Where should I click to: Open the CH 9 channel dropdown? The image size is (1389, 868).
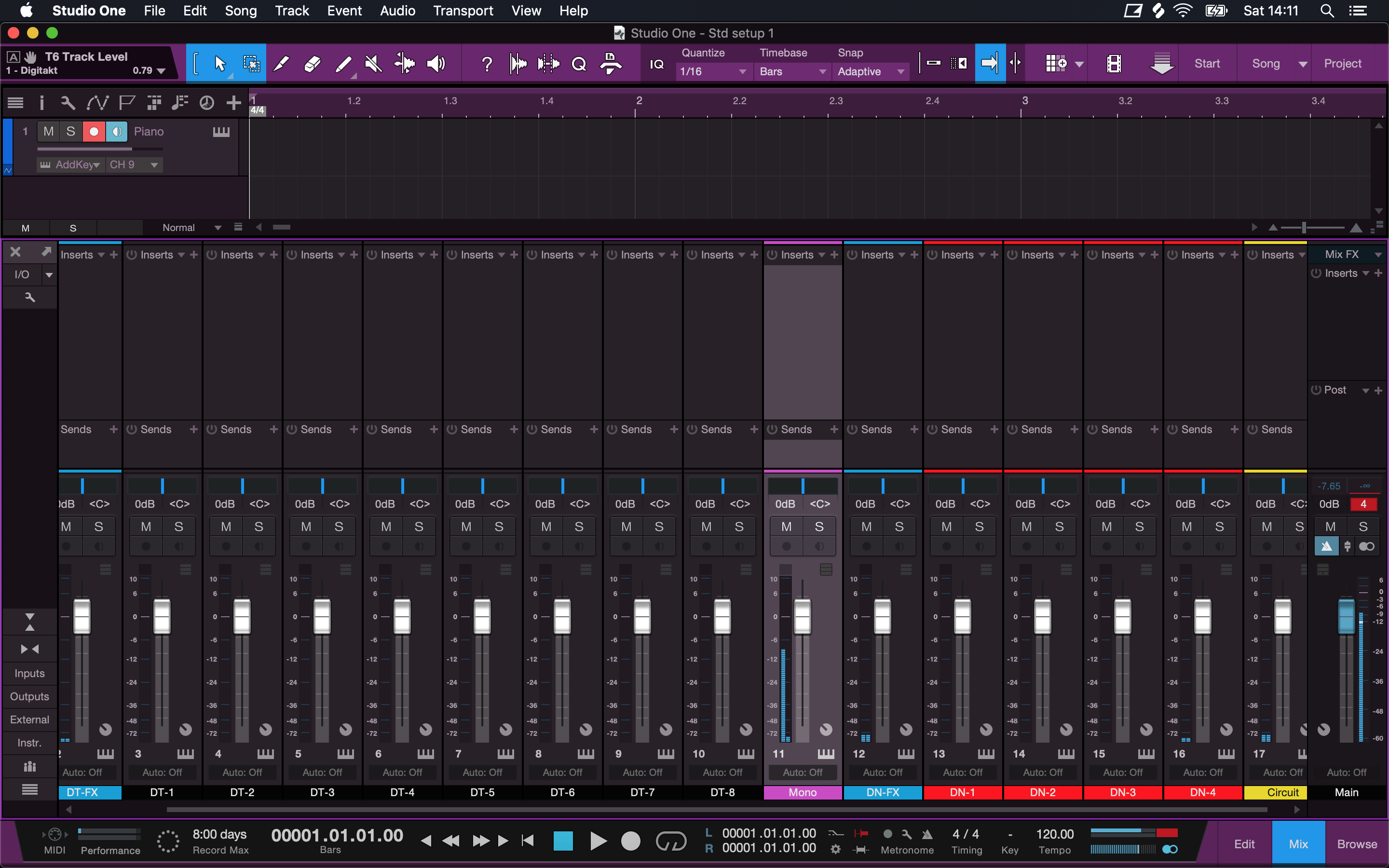coord(134,165)
